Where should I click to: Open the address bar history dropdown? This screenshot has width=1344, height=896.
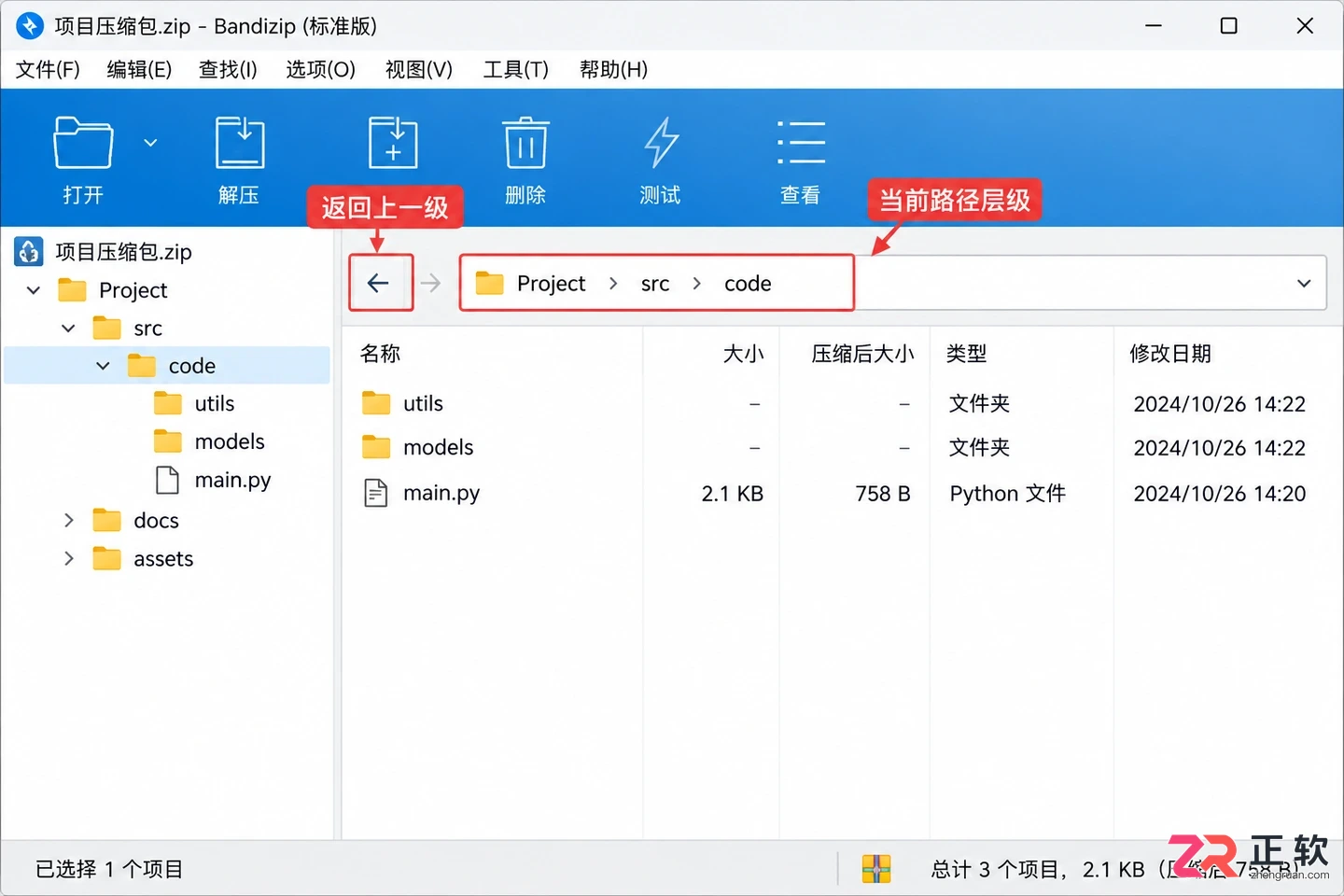(x=1304, y=283)
